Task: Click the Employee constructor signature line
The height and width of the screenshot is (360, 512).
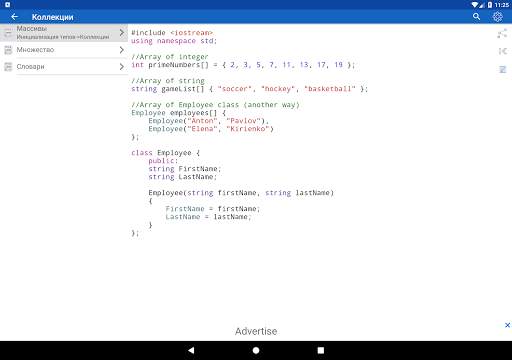Action: pyautogui.click(x=241, y=193)
